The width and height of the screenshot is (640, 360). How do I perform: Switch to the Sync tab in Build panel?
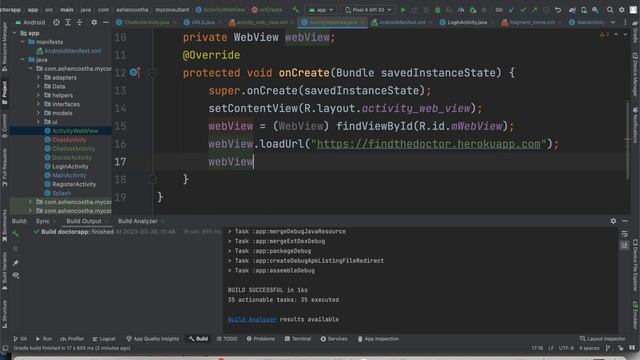click(x=43, y=221)
